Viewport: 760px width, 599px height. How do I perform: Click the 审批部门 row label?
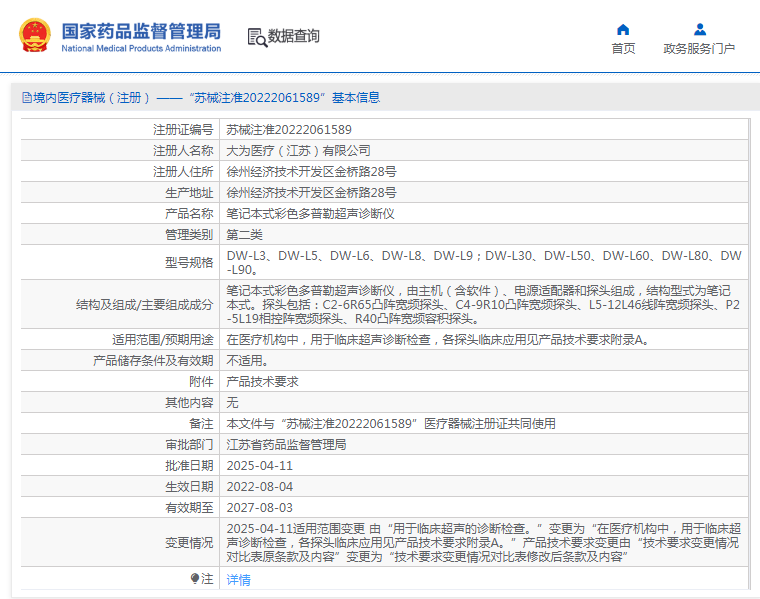pos(189,445)
